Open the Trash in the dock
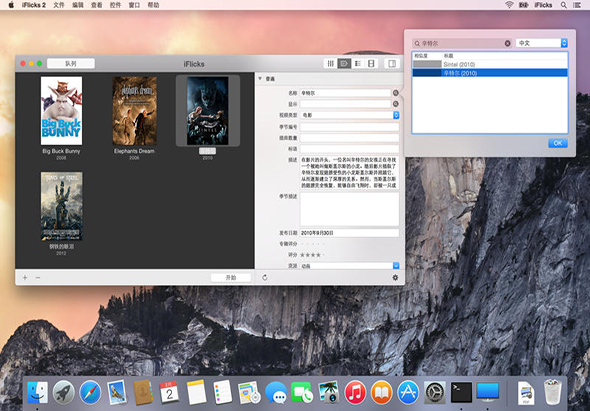This screenshot has width=590, height=411. coord(552,393)
